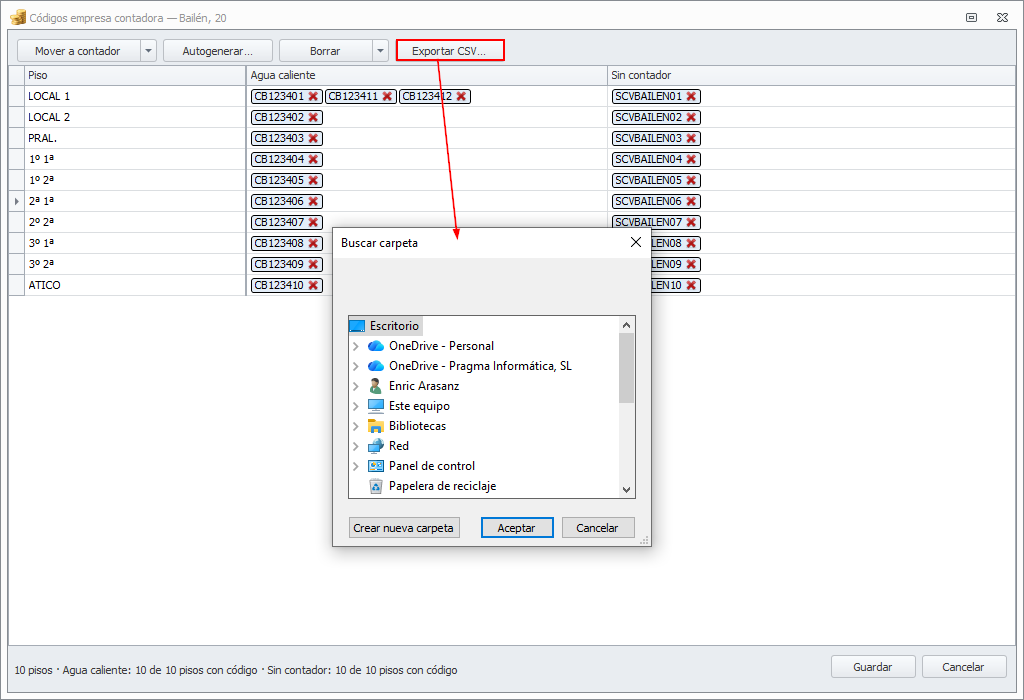The image size is (1024, 700).
Task: Cancel the Buscar carpeta dialog
Action: point(597,528)
